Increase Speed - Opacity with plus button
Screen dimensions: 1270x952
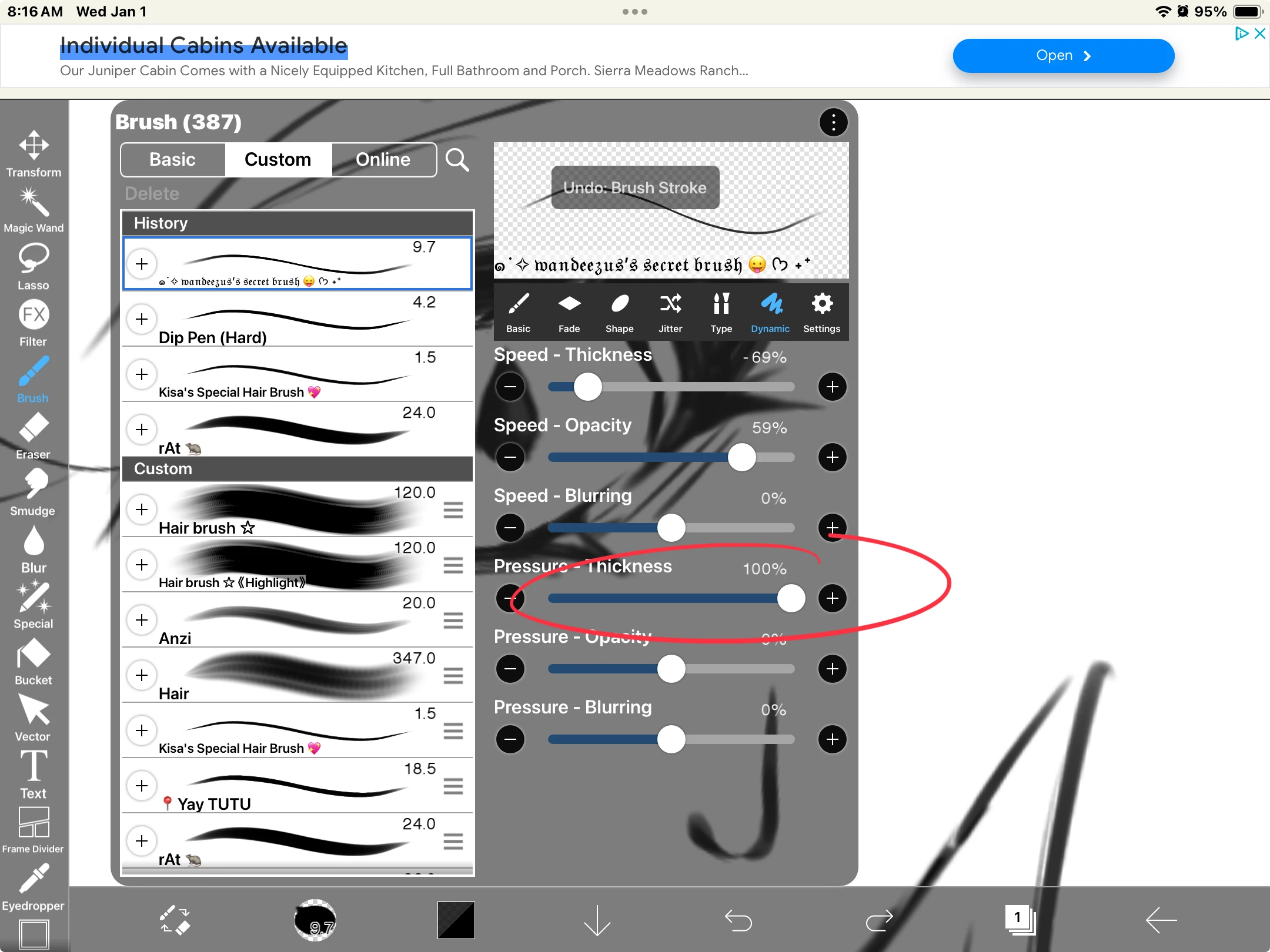pyautogui.click(x=832, y=457)
